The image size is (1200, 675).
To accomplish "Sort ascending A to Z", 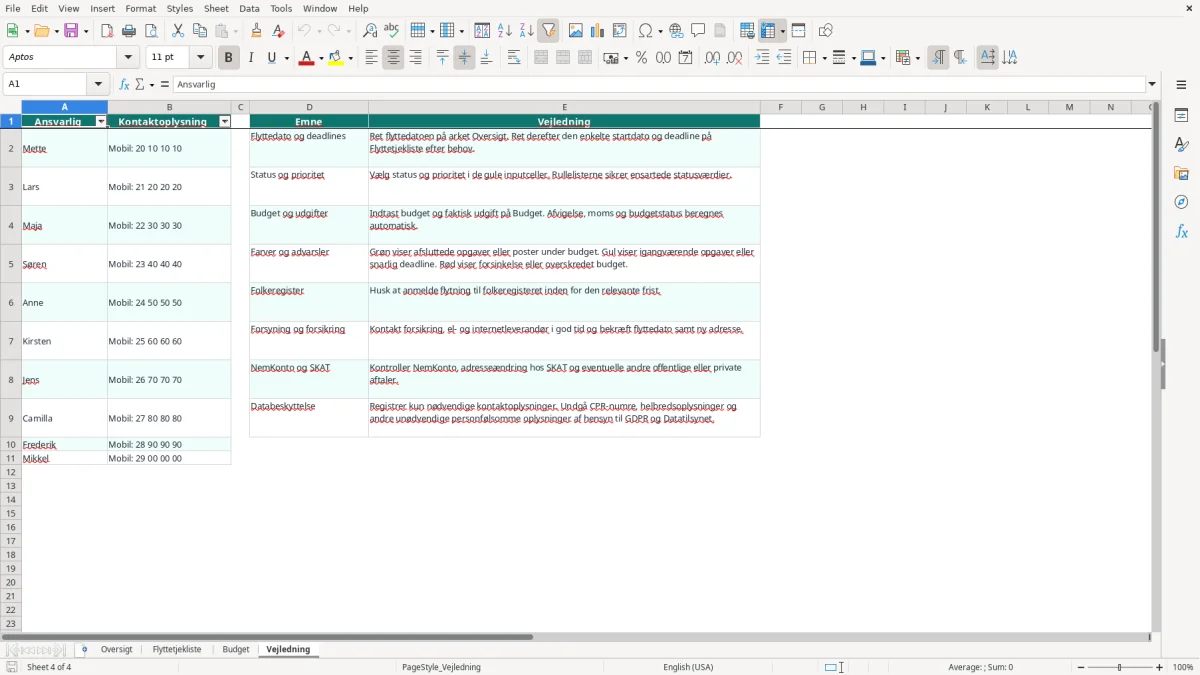I will click(505, 31).
